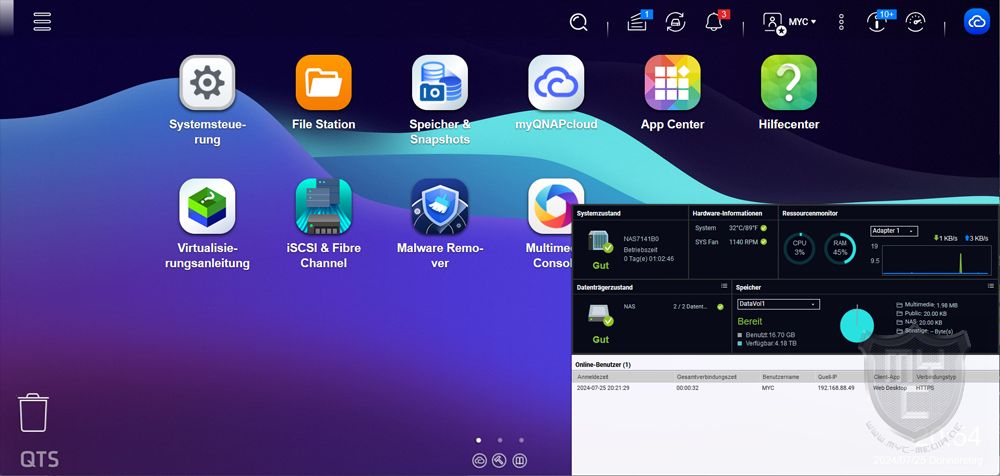Click the Datenträgerzustand header

tap(604, 288)
